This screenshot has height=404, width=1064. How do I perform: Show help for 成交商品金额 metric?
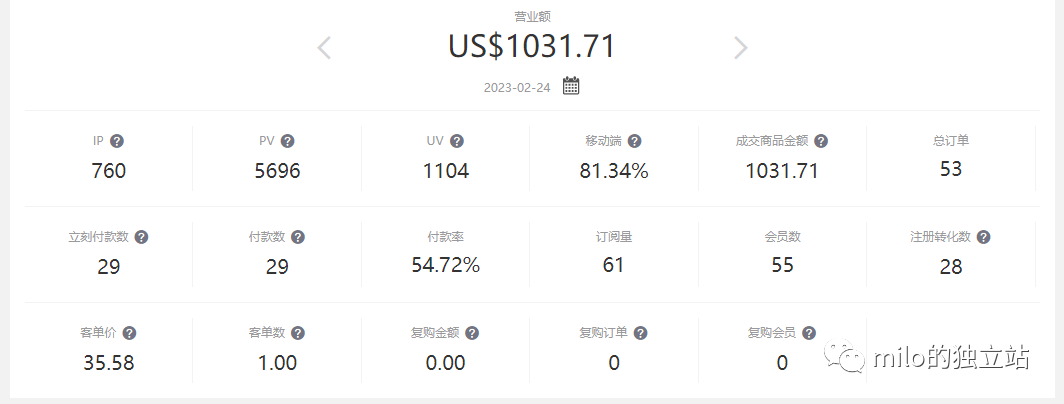[821, 141]
